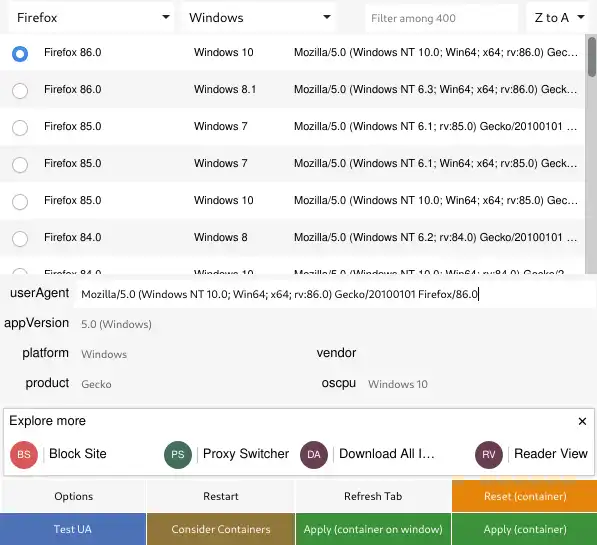Image resolution: width=597 pixels, height=545 pixels.
Task: Click the green Apply (container) button
Action: pos(525,529)
